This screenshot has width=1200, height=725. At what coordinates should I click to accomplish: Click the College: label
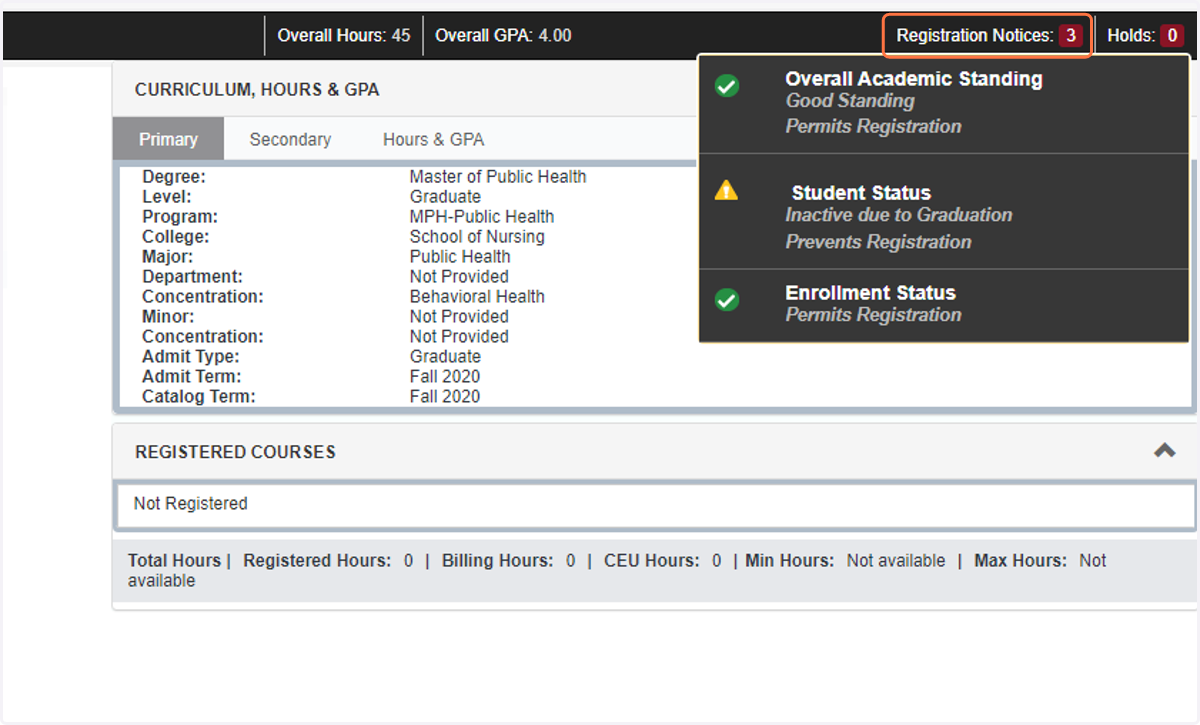176,237
